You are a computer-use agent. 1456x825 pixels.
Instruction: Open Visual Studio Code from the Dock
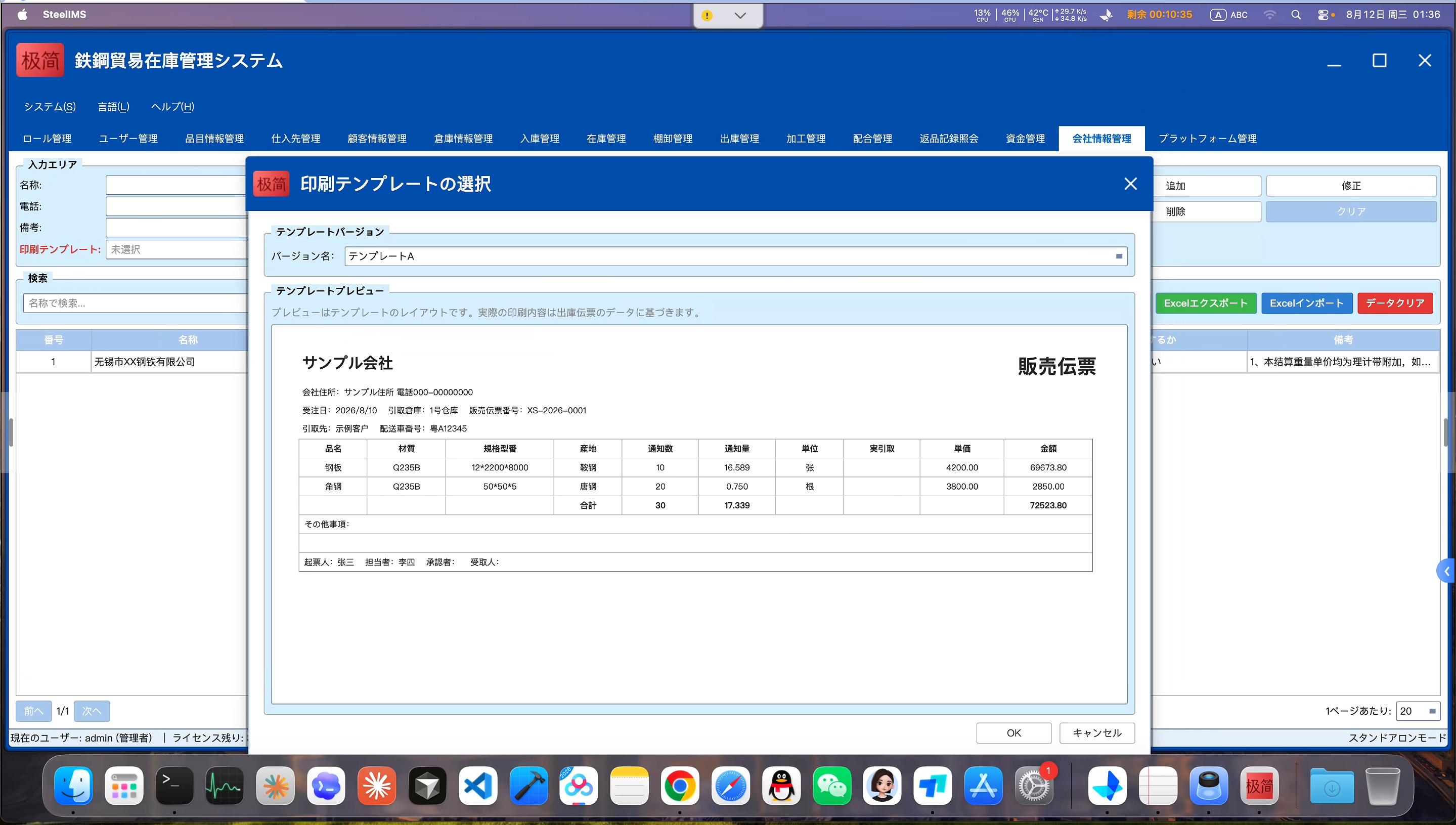coord(478,786)
